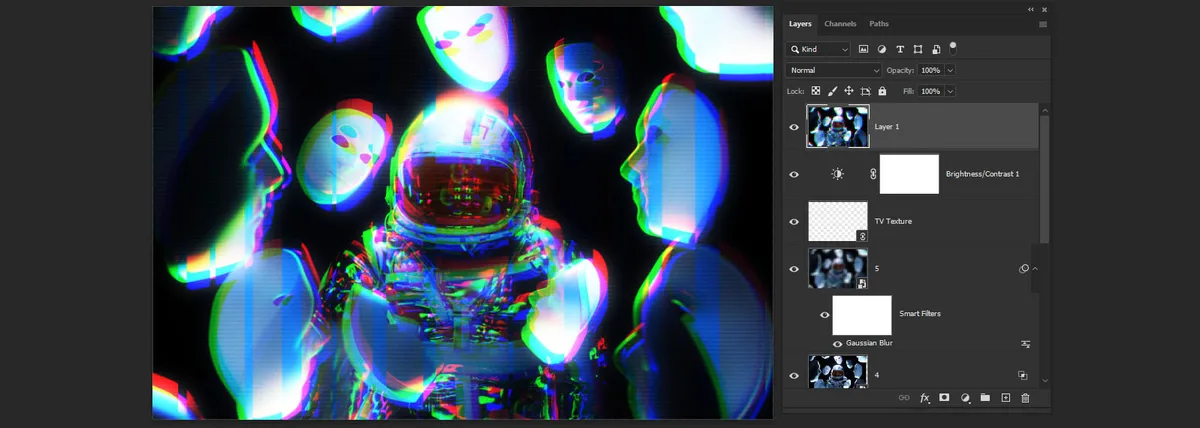The width and height of the screenshot is (1200, 428).
Task: Click the Opacity 100% value field
Action: tap(930, 70)
